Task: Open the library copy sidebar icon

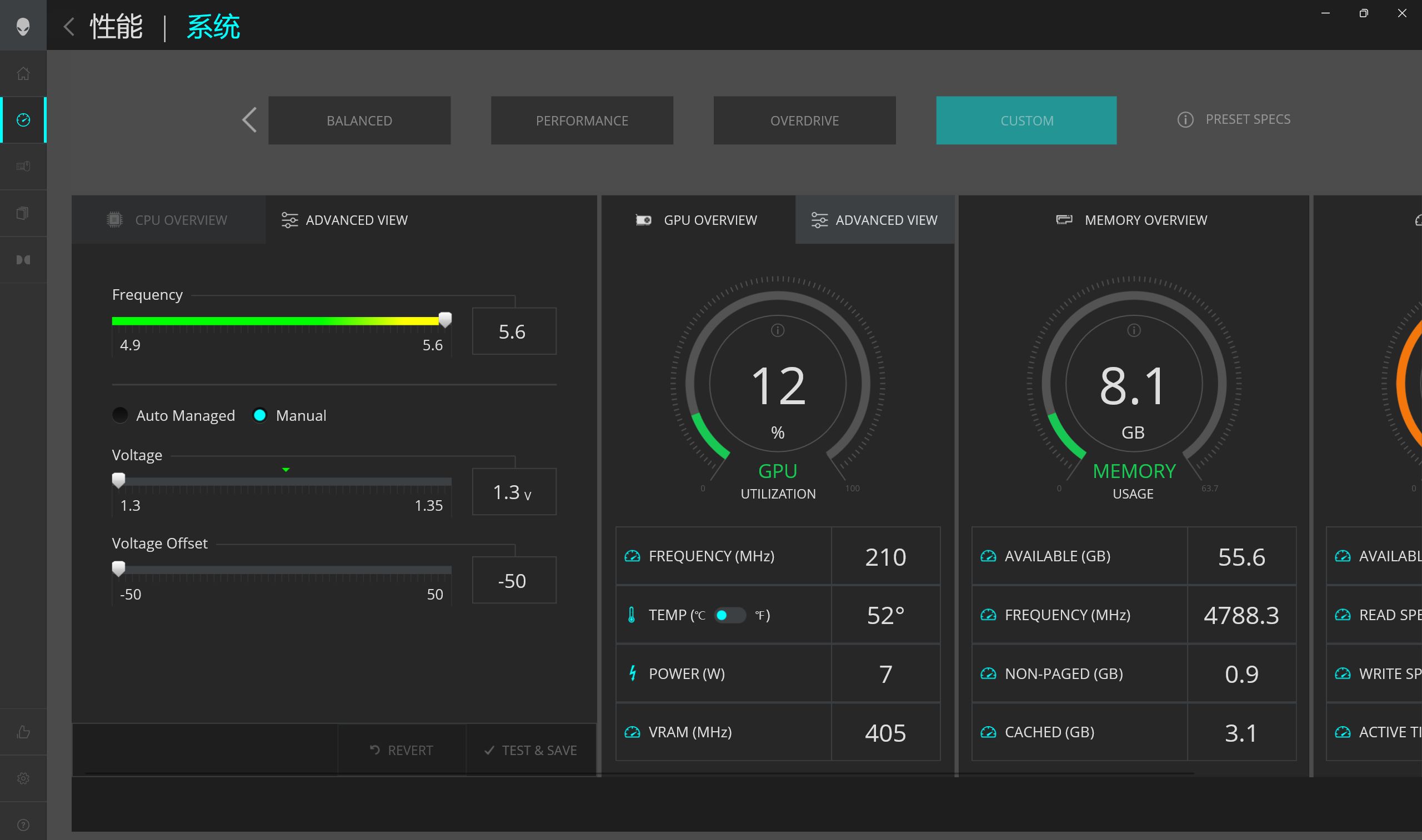Action: coord(23,213)
